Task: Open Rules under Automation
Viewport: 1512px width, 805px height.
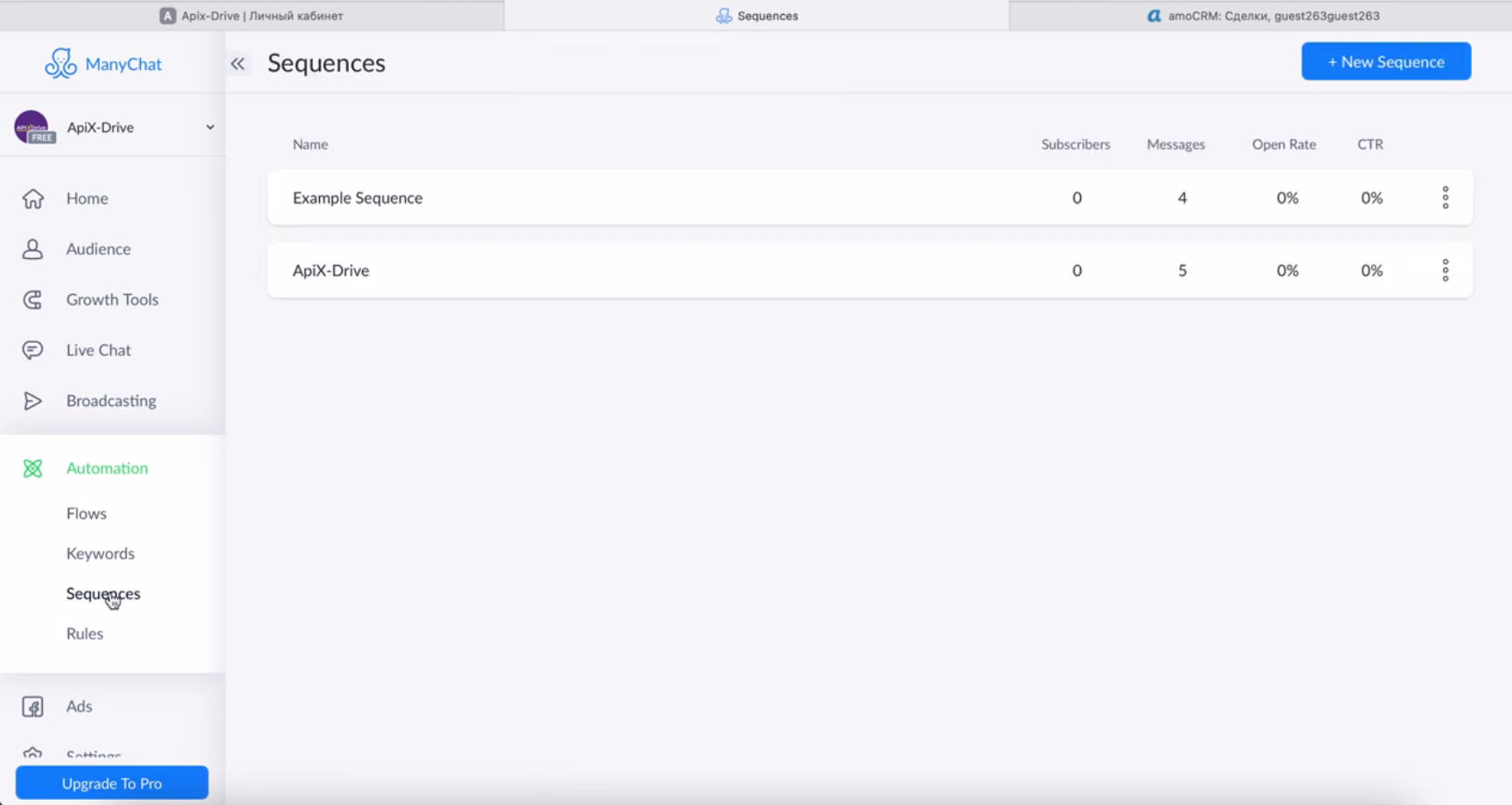Action: point(85,633)
